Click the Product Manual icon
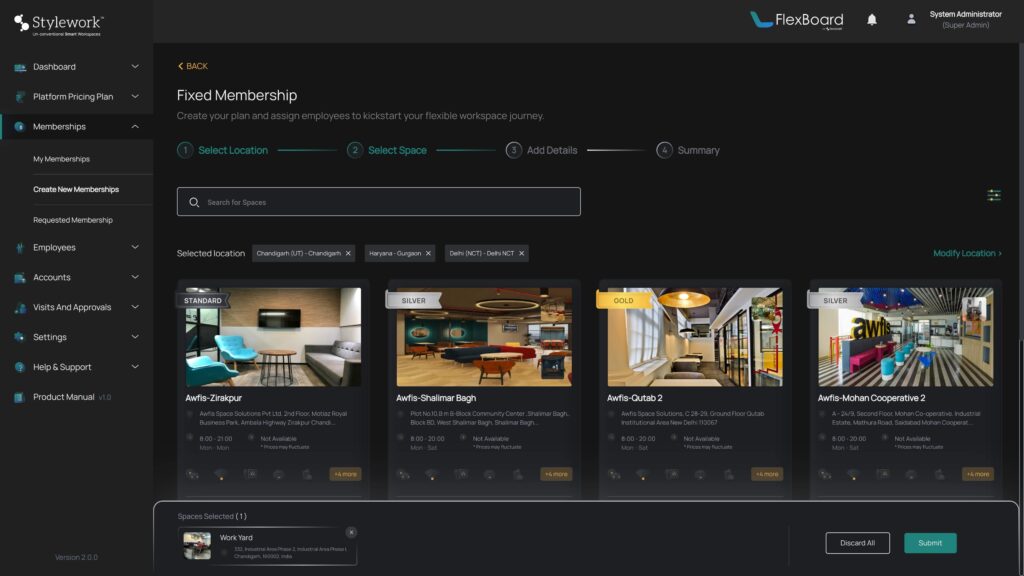 click(20, 397)
